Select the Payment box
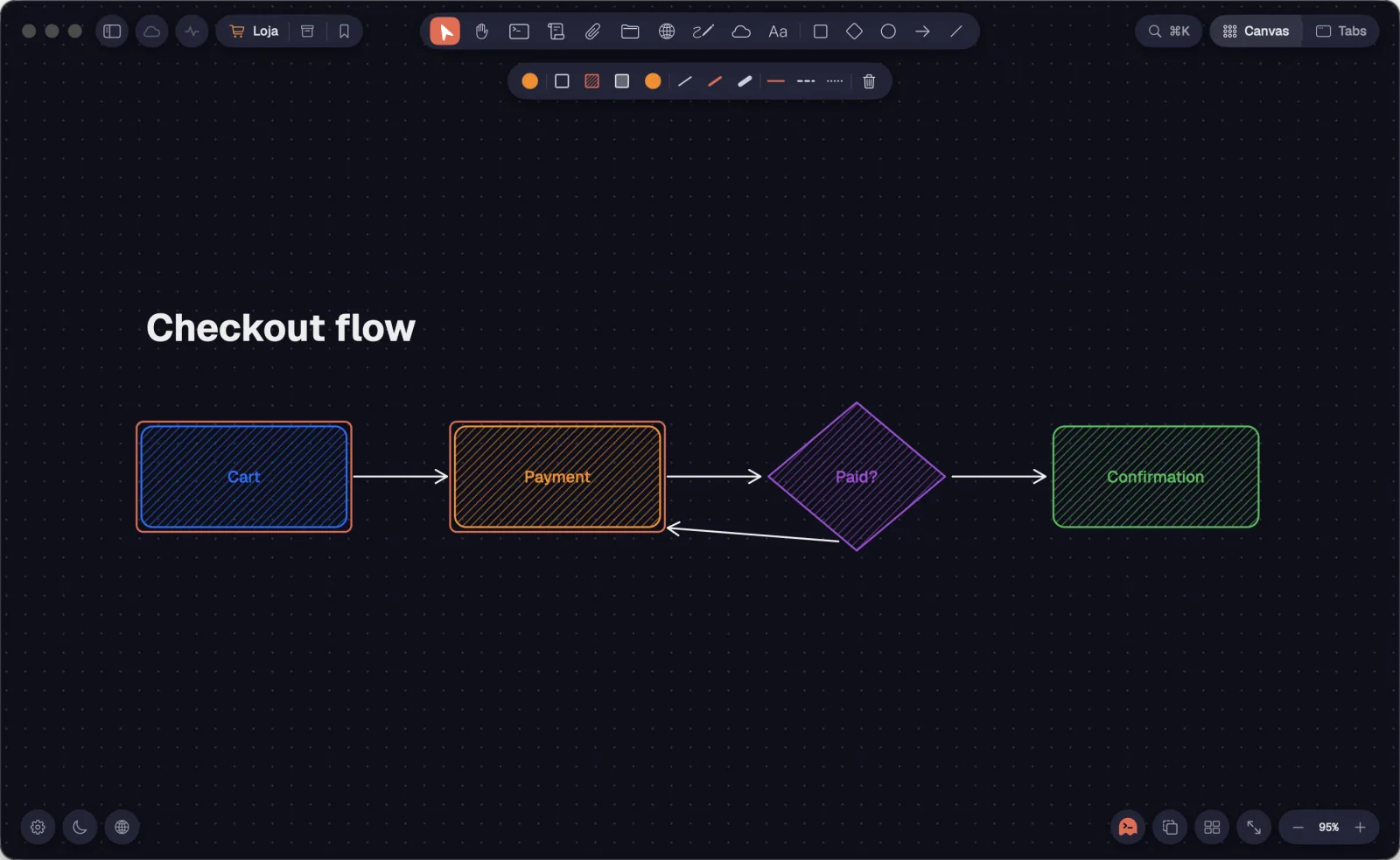The width and height of the screenshot is (1400, 860). coord(557,477)
